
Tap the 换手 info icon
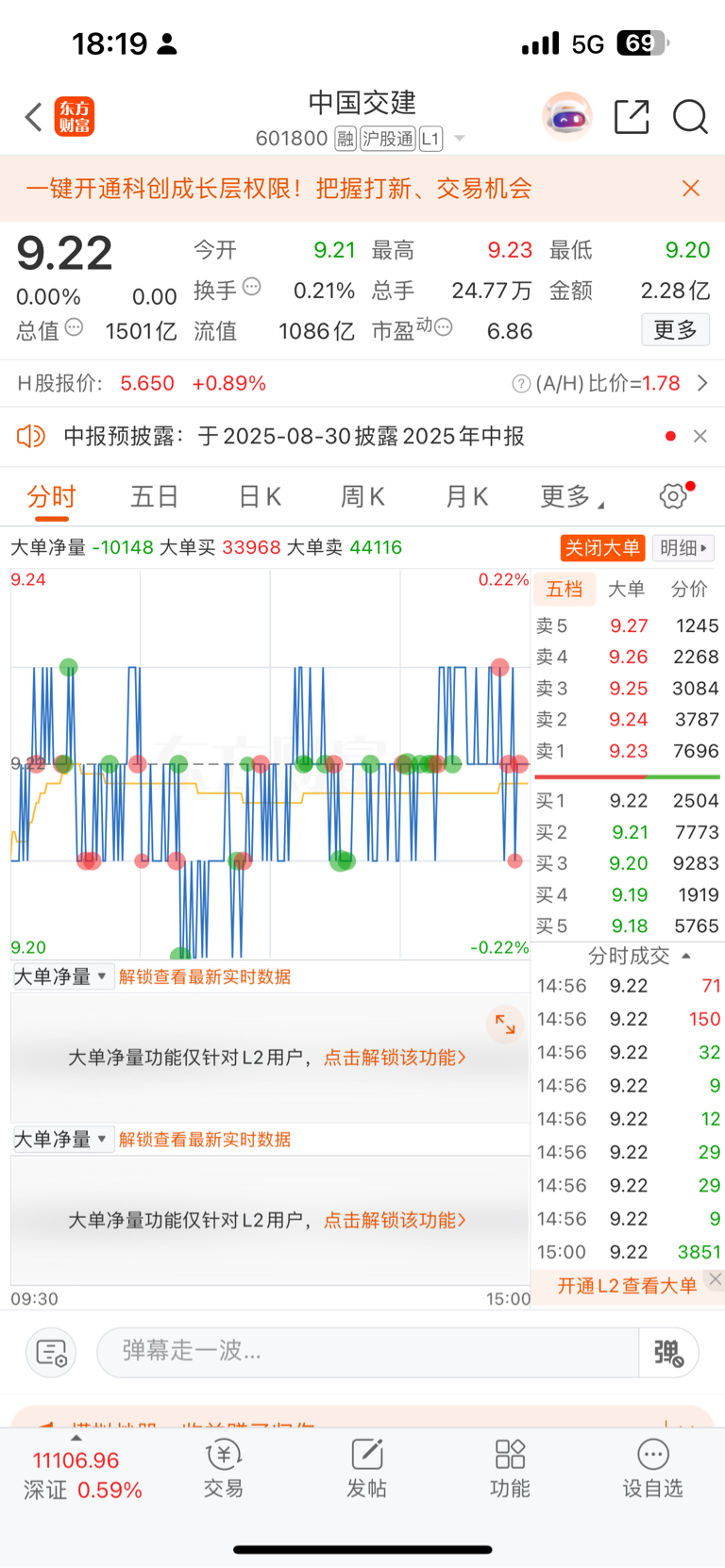tap(252, 287)
